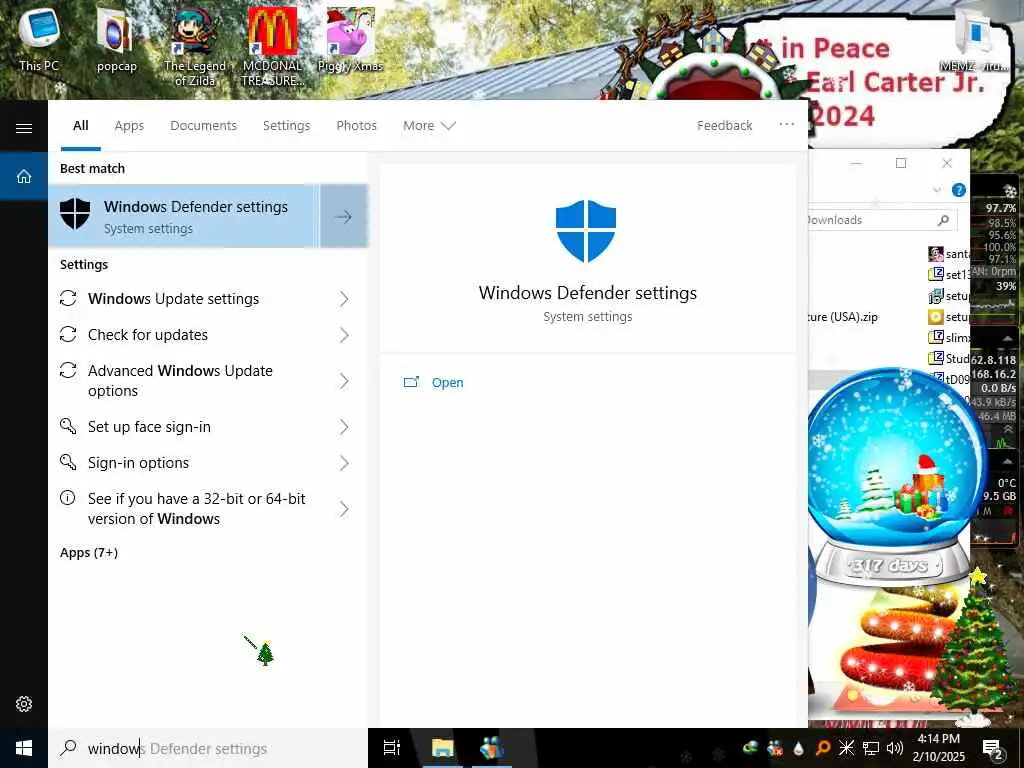
Task: Select the (USA).zip file in File Explorer
Action: 843,317
